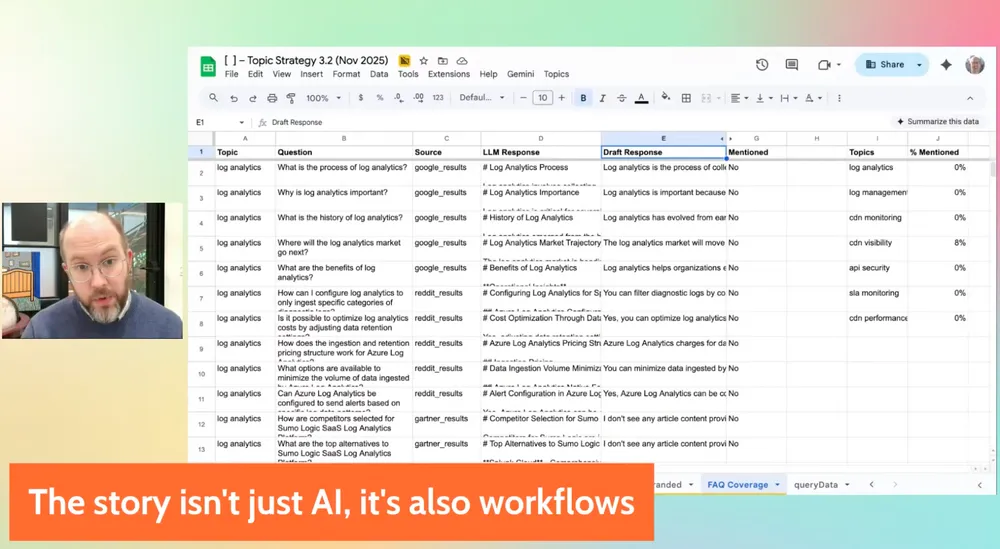Open the comments panel icon
Viewport: 1000px width, 549px height.
click(792, 65)
